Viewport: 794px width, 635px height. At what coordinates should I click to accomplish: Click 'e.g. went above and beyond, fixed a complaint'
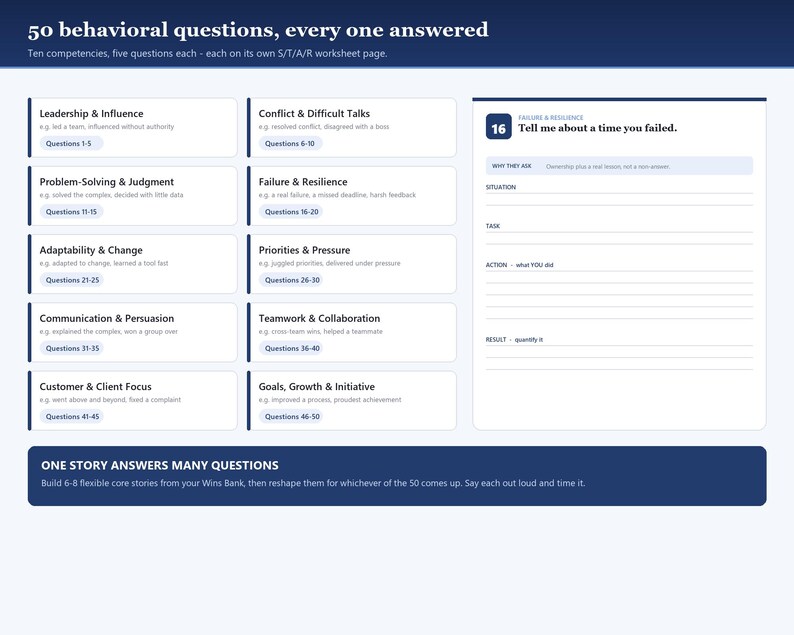coord(110,400)
